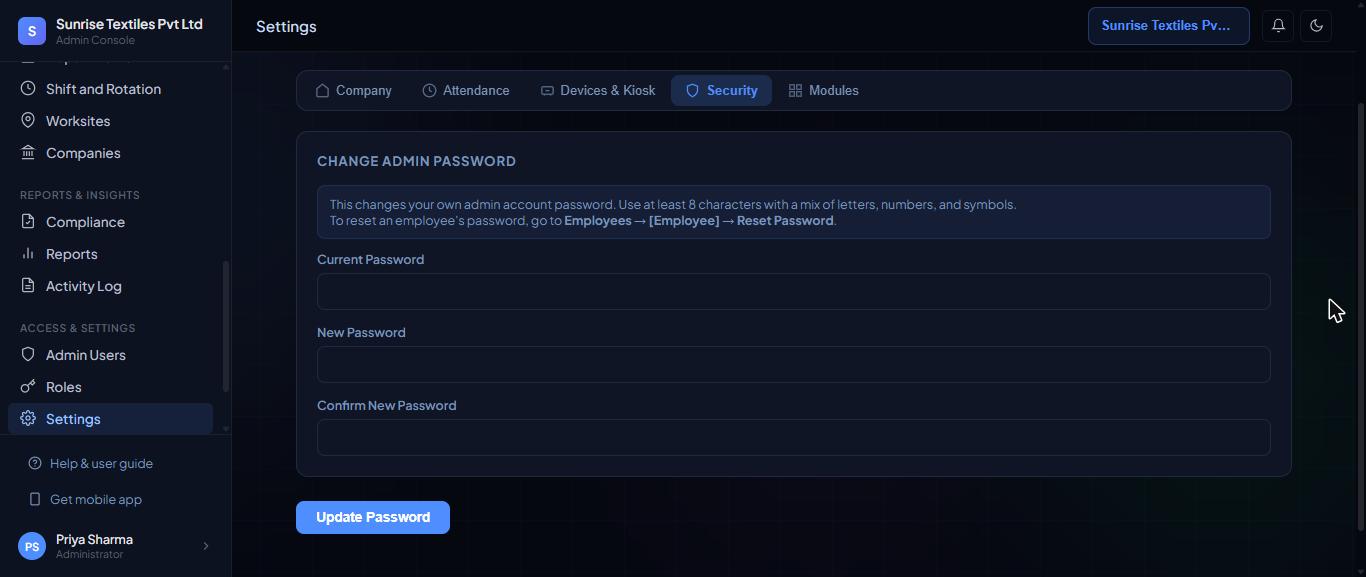Click the sidebar scroll down arrow

click(x=226, y=429)
